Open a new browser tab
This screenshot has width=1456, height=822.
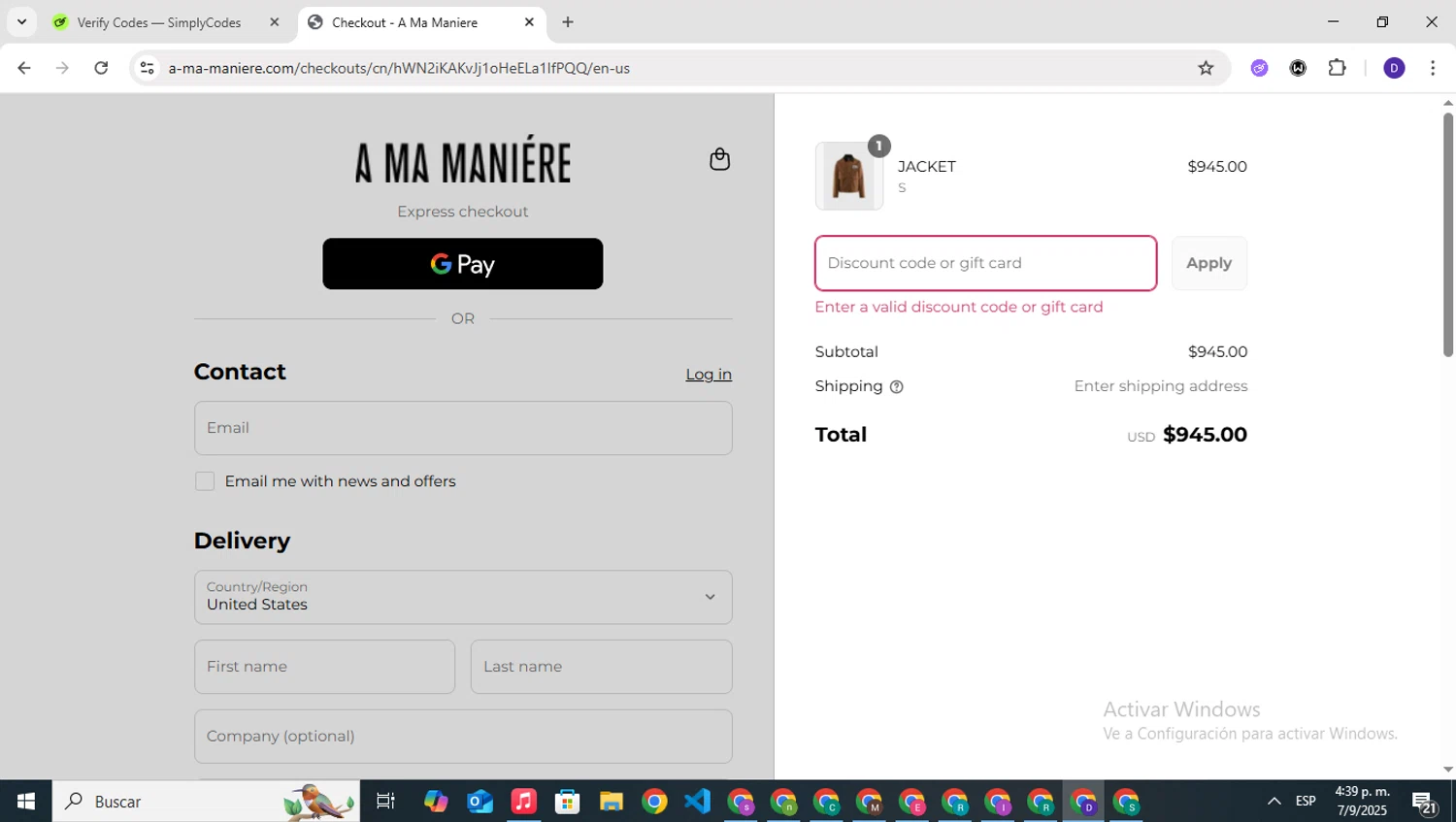tap(568, 22)
